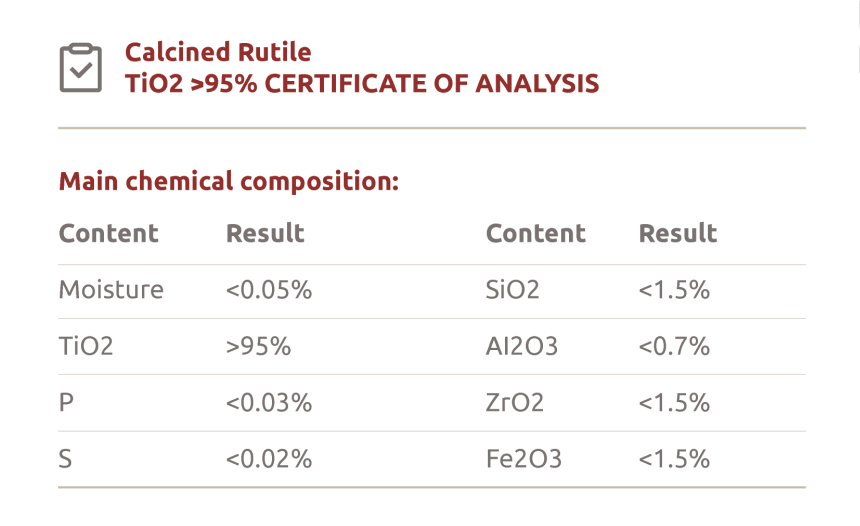Screen dimensions: 860x526
Task: Click the TiO2 result >95% value
Action: (x=258, y=347)
